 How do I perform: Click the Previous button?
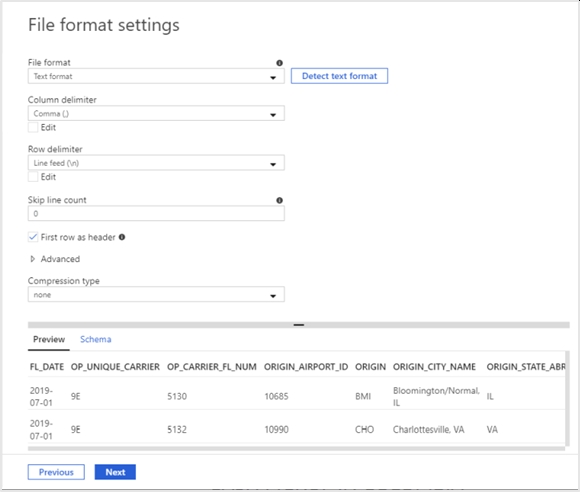[x=56, y=472]
